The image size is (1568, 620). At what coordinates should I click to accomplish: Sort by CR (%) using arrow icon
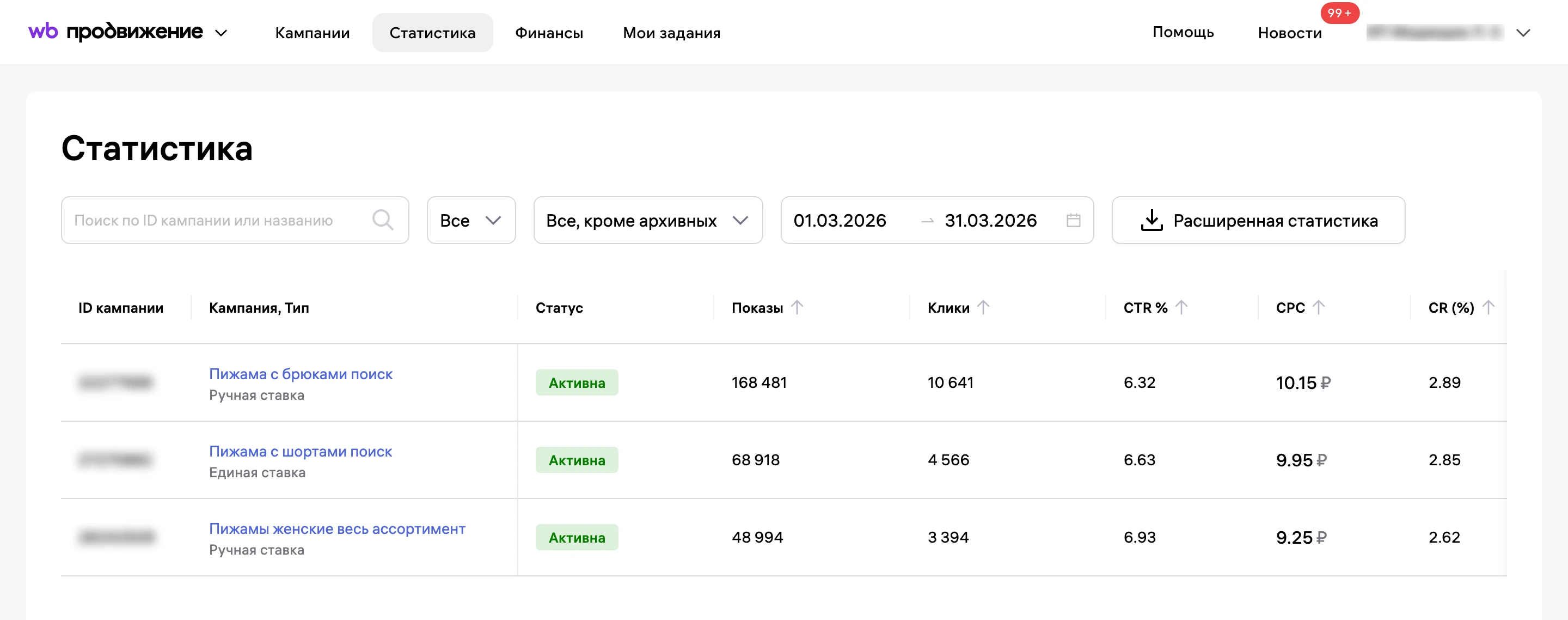click(1489, 308)
